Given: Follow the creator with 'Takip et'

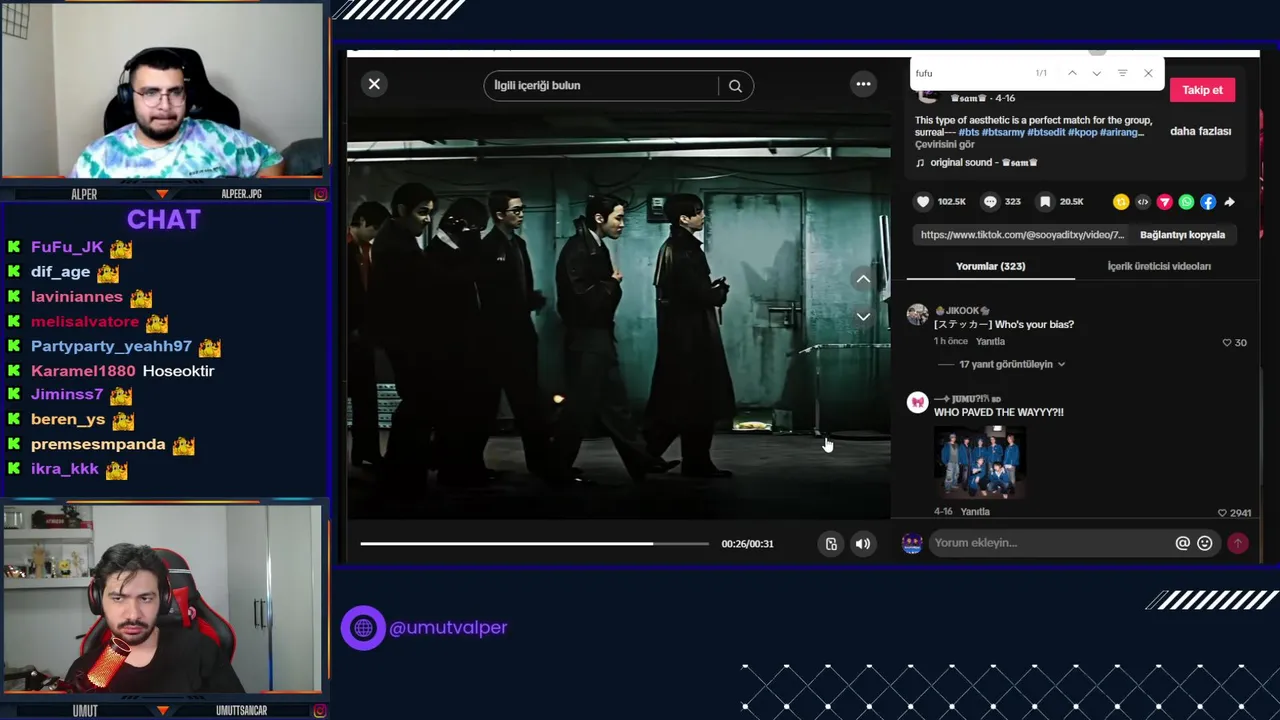Looking at the screenshot, I should pyautogui.click(x=1202, y=90).
